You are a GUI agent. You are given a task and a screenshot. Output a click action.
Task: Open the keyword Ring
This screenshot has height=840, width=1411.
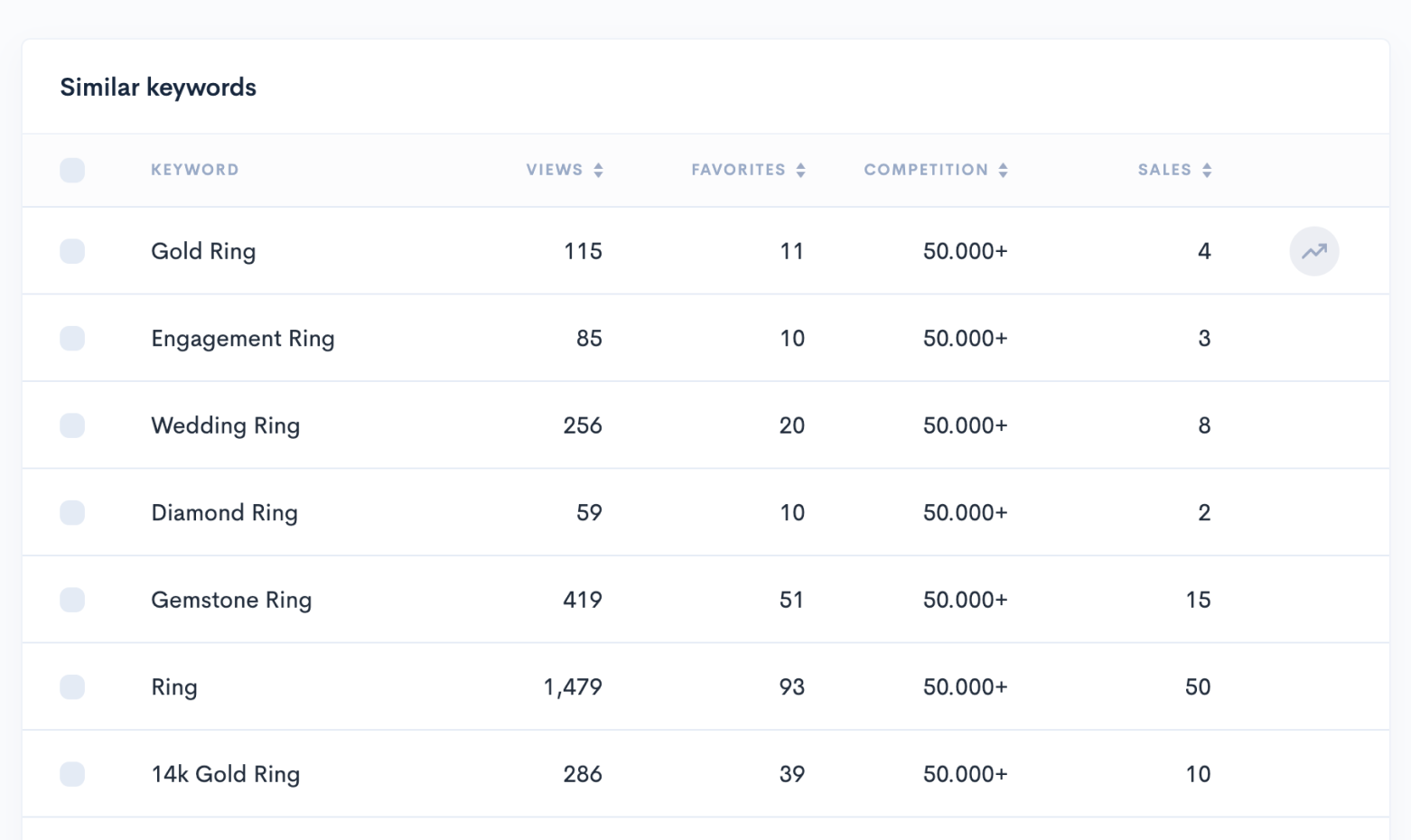click(174, 686)
